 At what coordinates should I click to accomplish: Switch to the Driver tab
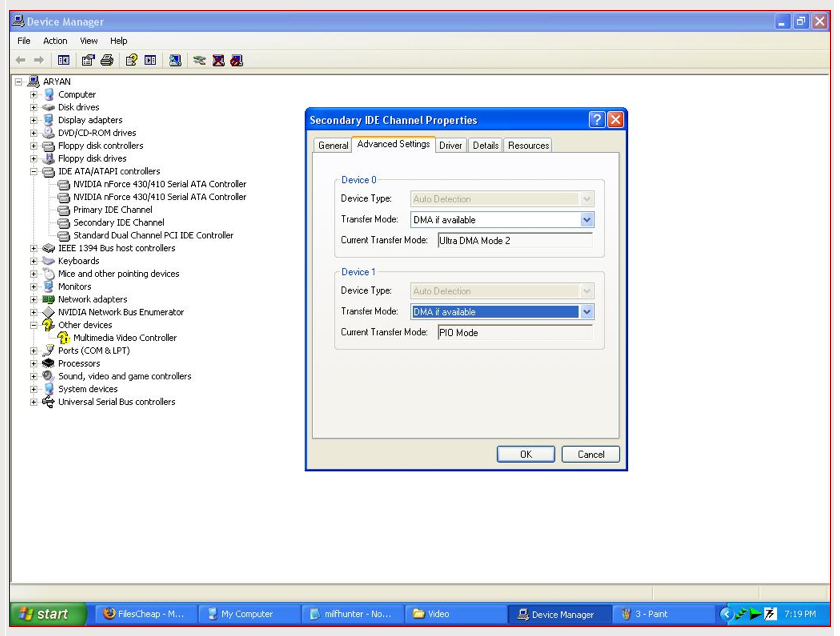click(451, 145)
